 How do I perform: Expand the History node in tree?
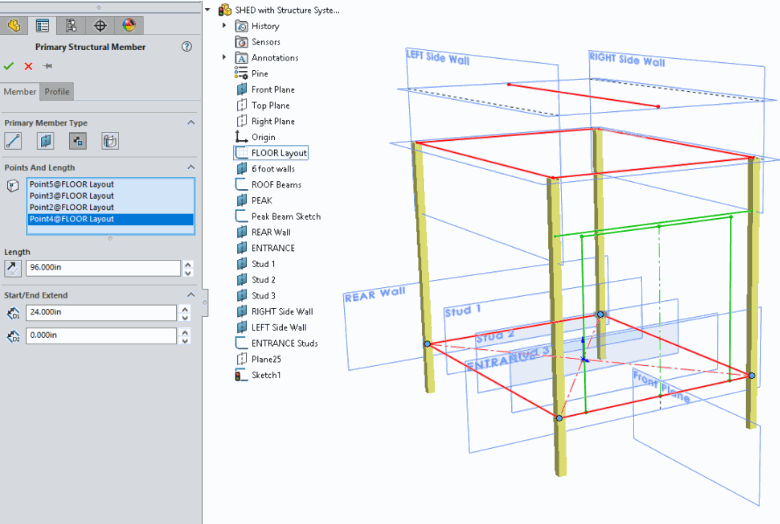pyautogui.click(x=225, y=26)
